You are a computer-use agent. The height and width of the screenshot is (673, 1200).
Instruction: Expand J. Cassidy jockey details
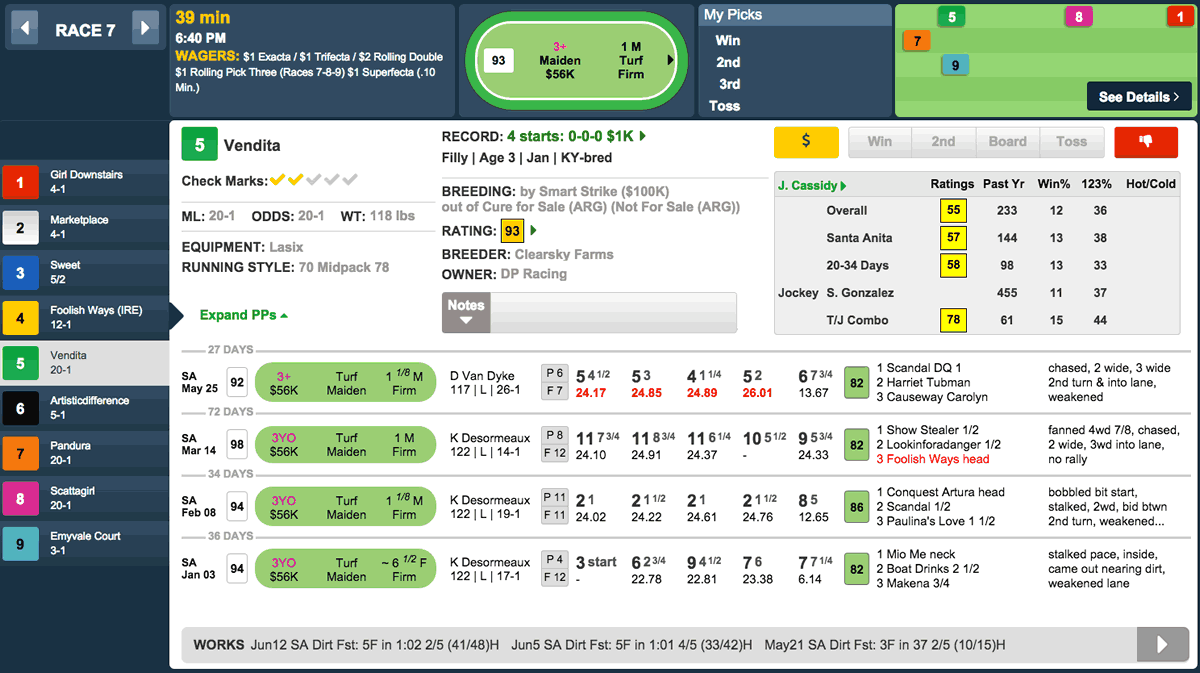tap(813, 185)
